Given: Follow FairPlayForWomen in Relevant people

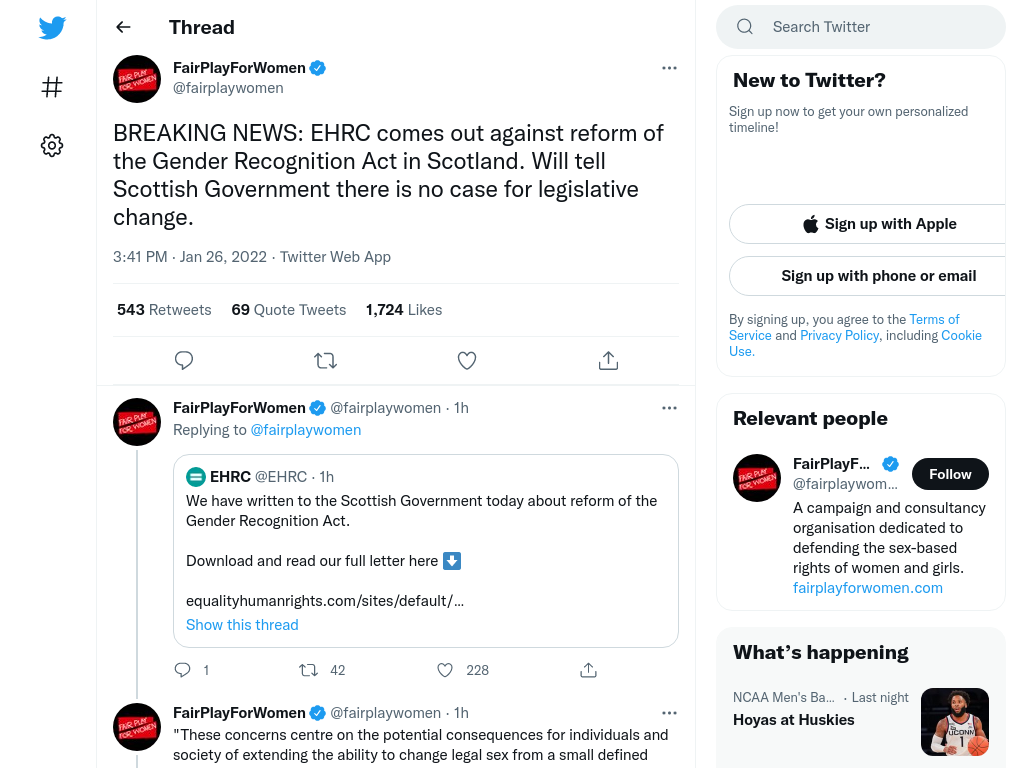Looking at the screenshot, I should click(x=950, y=474).
